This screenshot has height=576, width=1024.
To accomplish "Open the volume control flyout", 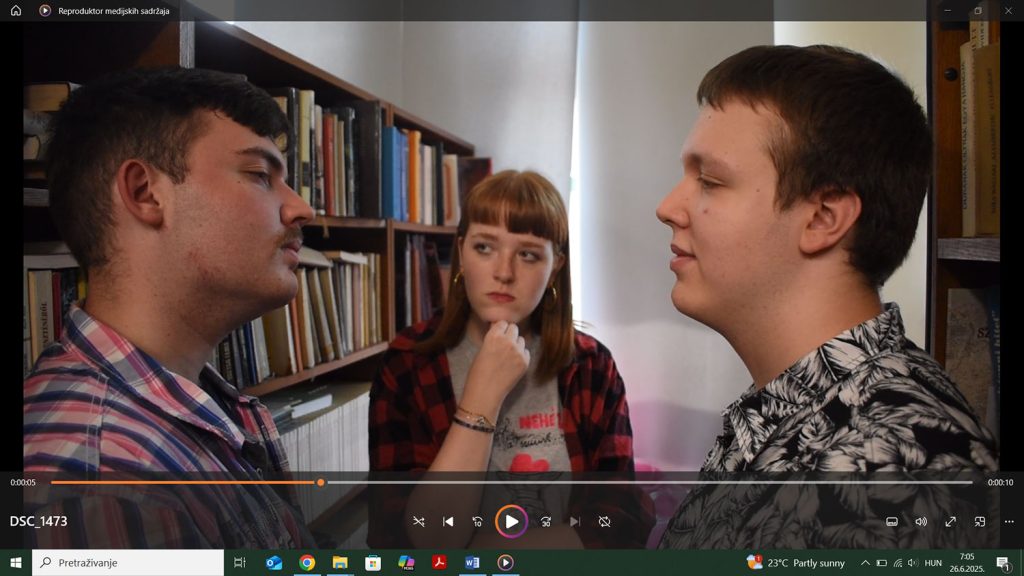I will point(921,521).
